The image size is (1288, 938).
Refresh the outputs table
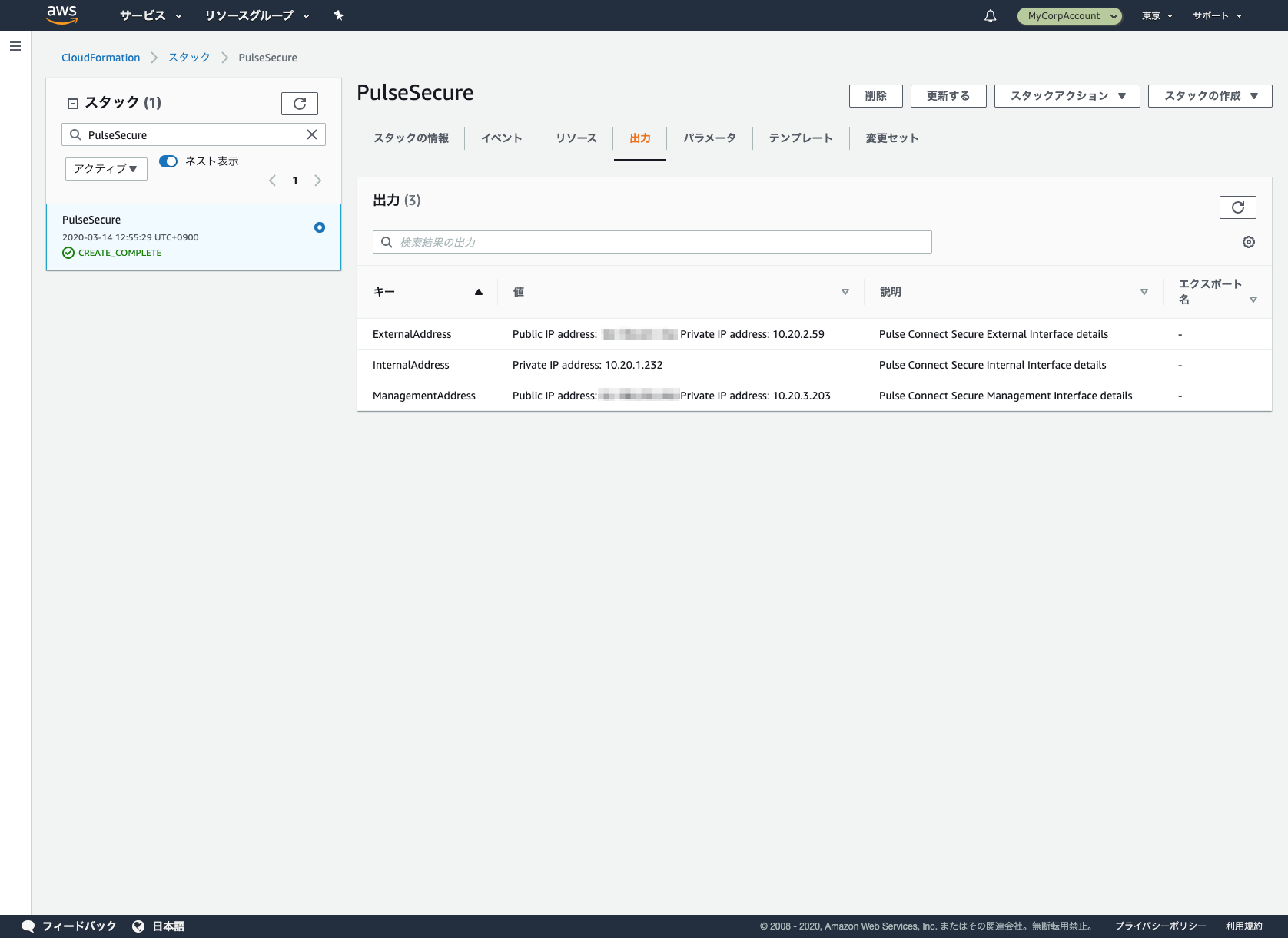point(1238,207)
